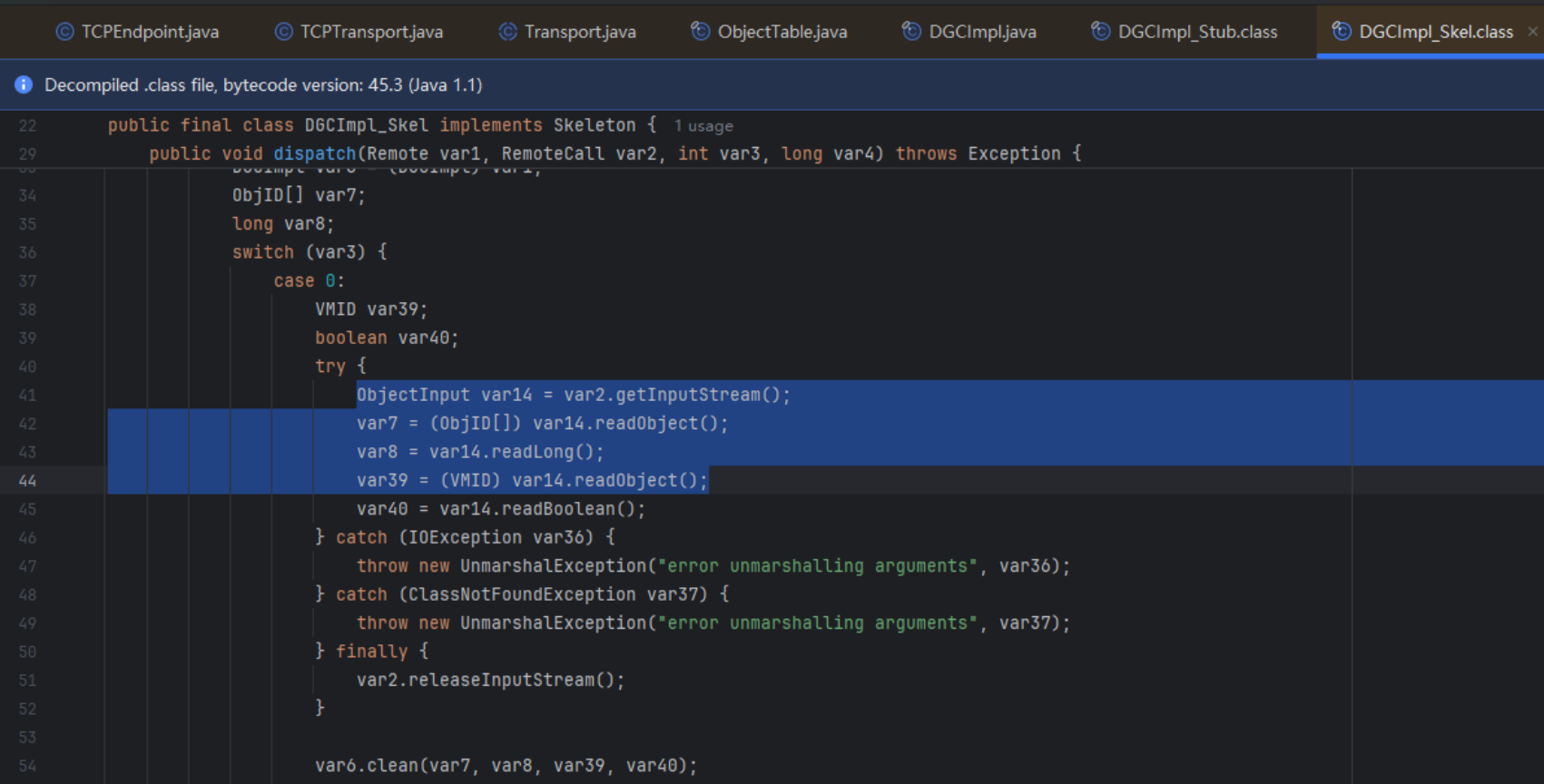This screenshot has height=784, width=1544.
Task: Click the Transport.java tab's file icon
Action: point(508,32)
